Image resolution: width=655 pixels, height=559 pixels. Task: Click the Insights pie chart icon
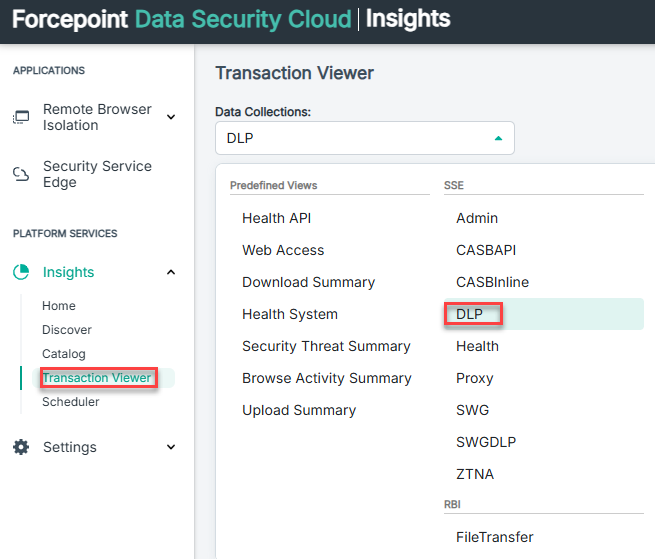click(x=21, y=272)
